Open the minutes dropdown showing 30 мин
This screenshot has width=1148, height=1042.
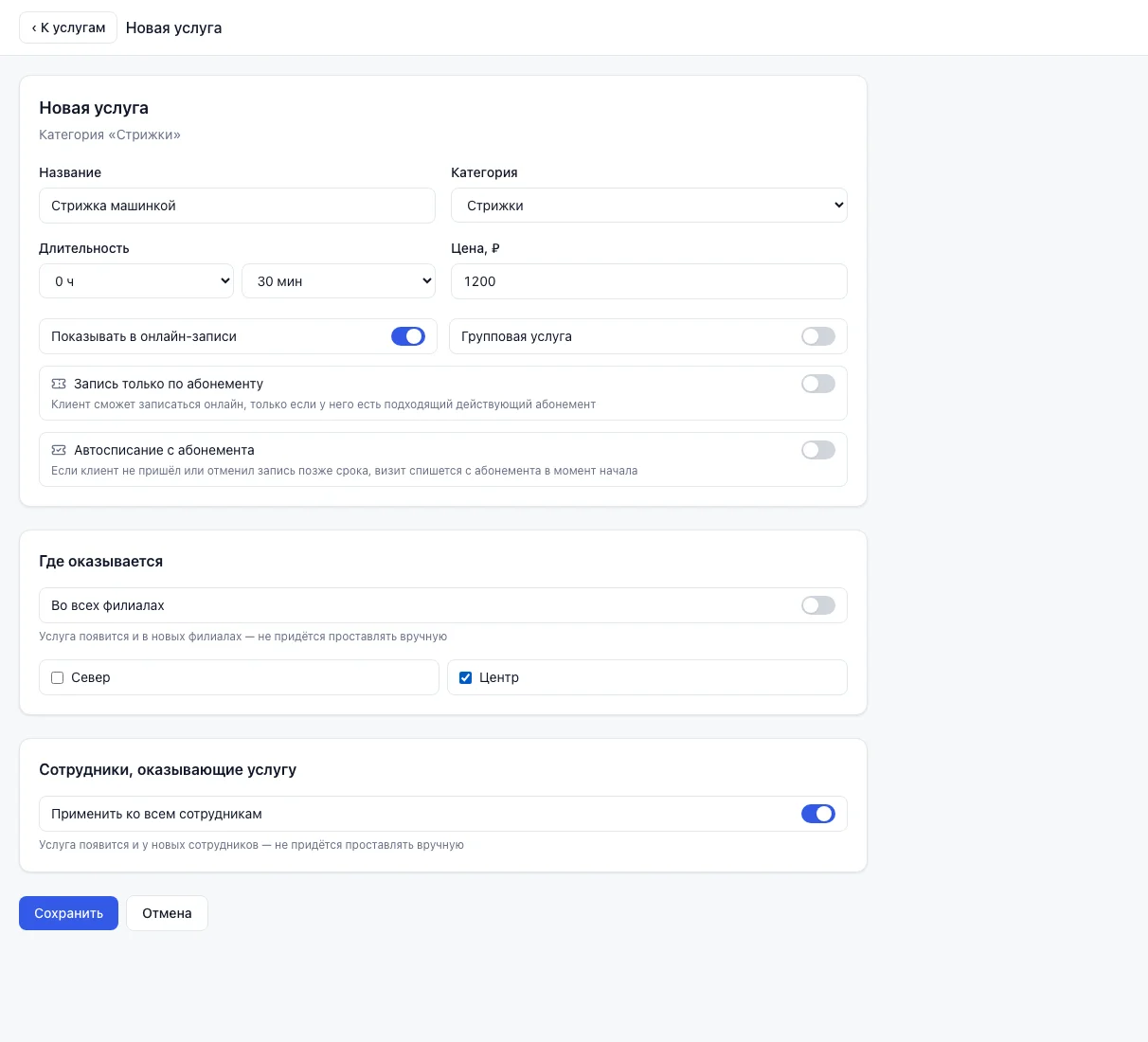coord(338,281)
